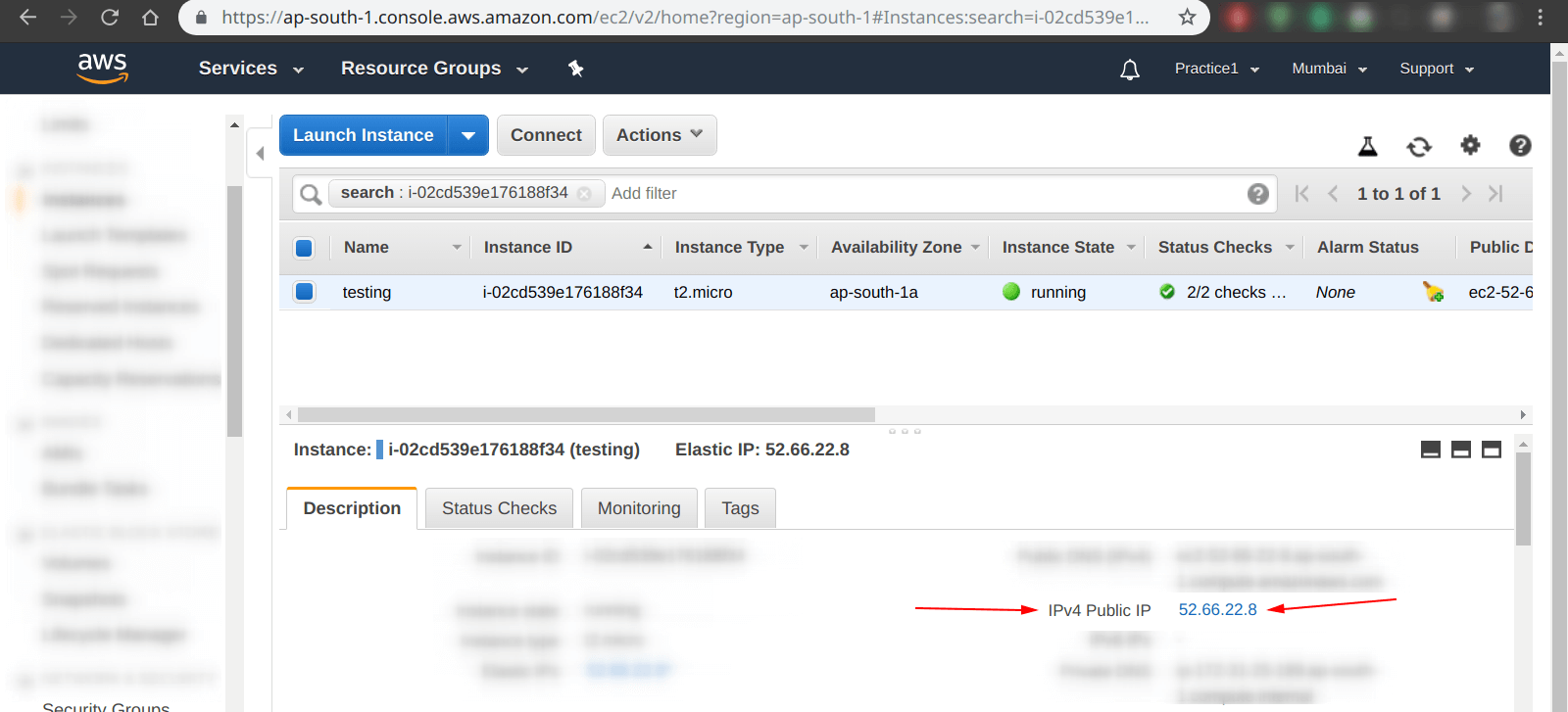The width and height of the screenshot is (1568, 712).
Task: Click the browser reload button
Action: tap(110, 17)
